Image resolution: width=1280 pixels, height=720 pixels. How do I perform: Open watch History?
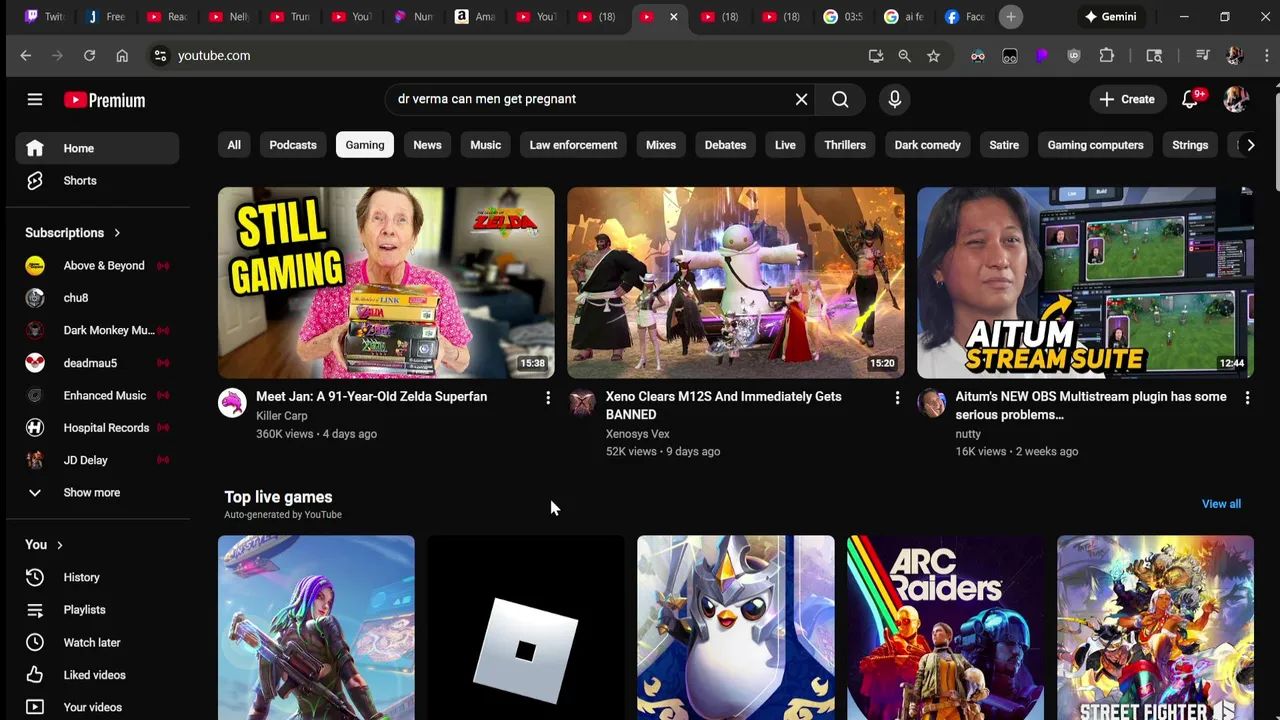tap(98, 577)
